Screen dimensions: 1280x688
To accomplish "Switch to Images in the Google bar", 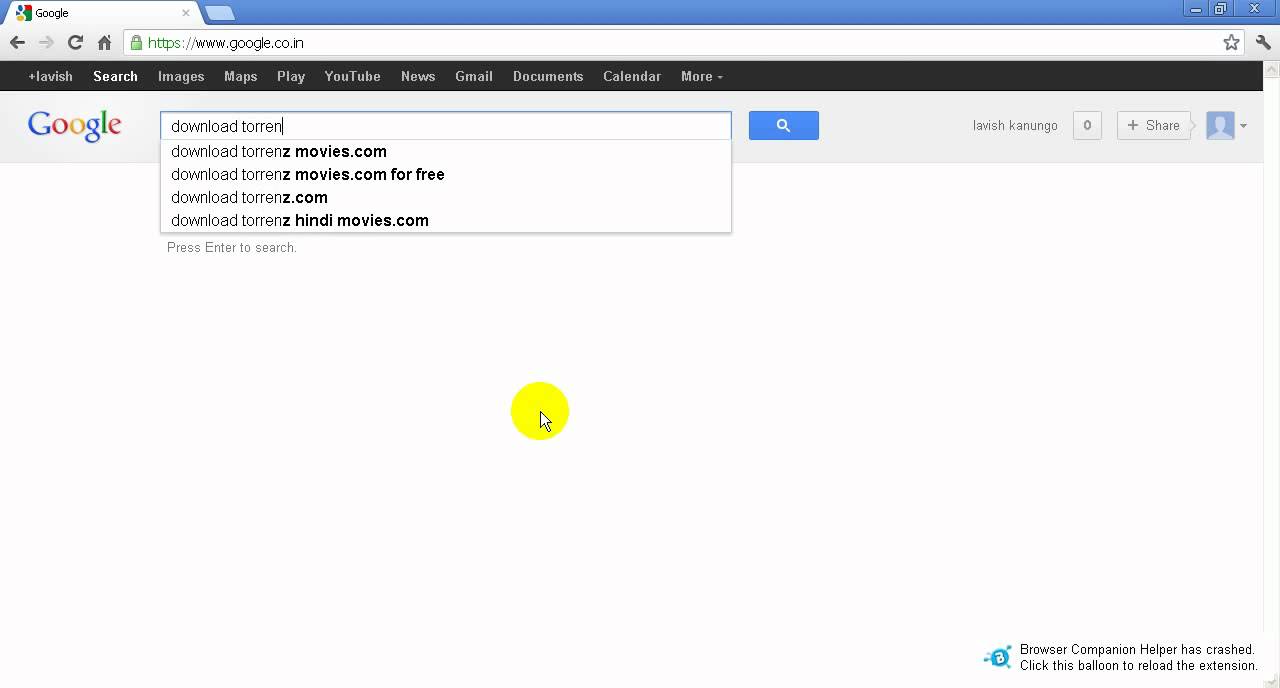I will [181, 76].
